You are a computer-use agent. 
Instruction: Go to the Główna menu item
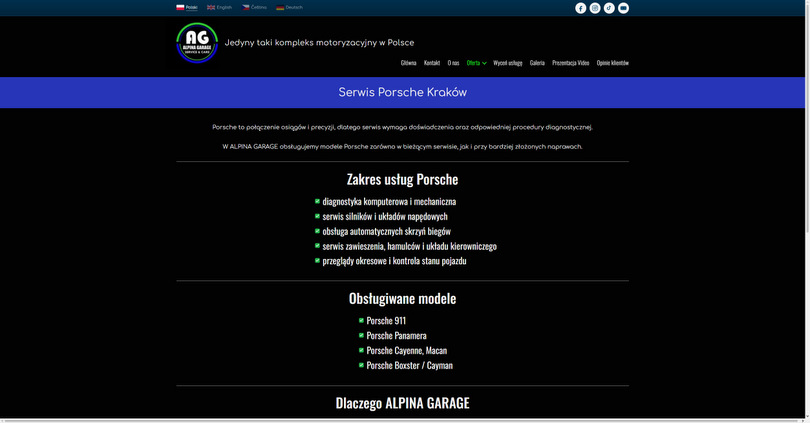click(x=408, y=62)
